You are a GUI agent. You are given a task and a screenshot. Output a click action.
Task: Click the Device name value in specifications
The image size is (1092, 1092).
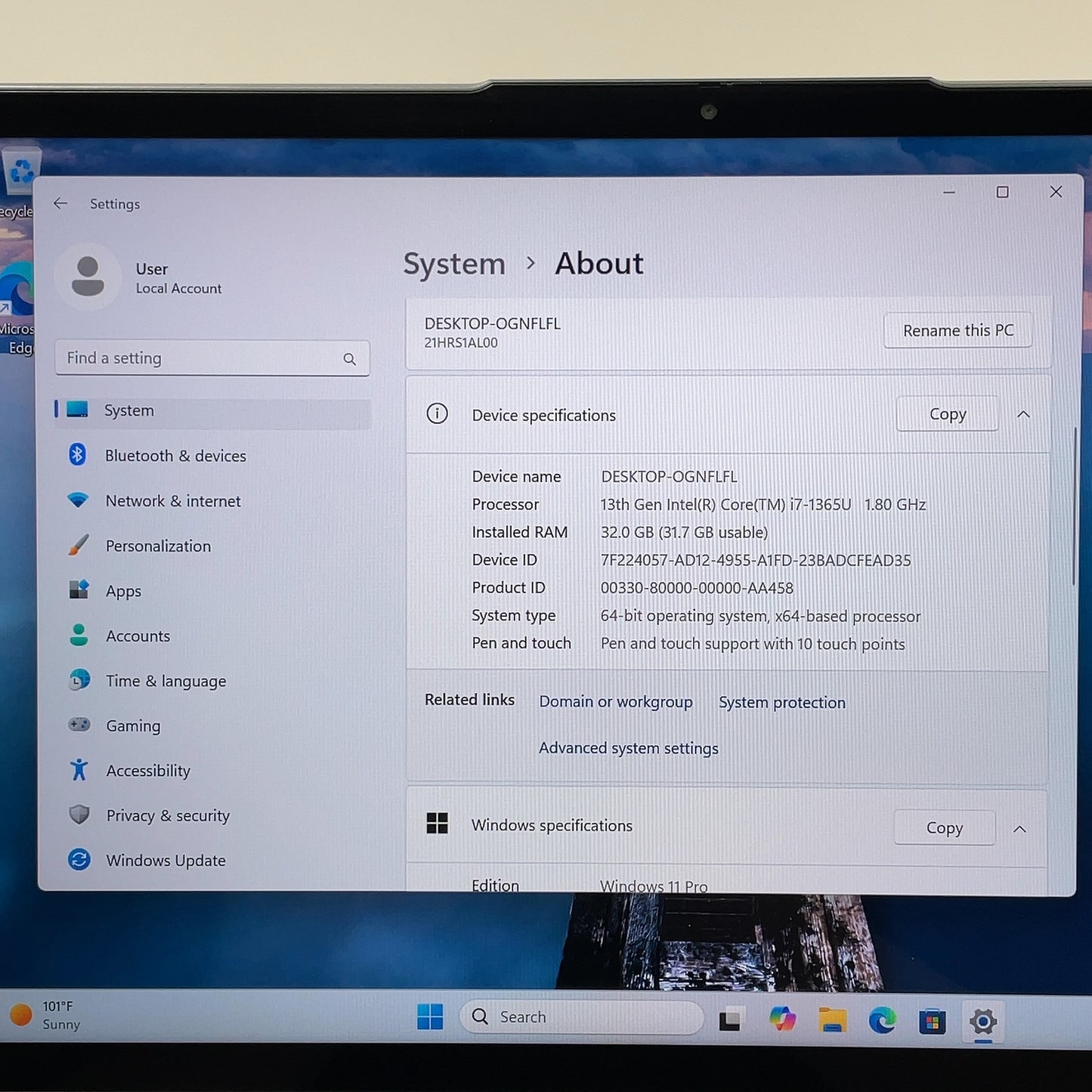669,477
